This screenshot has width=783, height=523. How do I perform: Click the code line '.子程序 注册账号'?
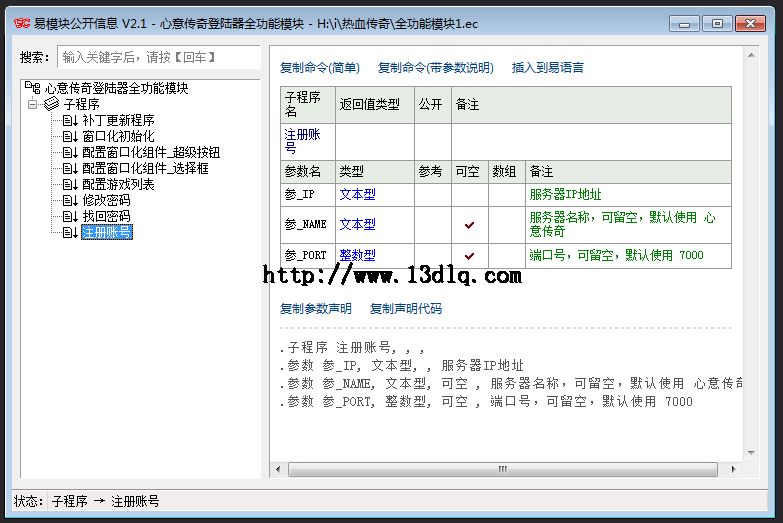(352, 347)
